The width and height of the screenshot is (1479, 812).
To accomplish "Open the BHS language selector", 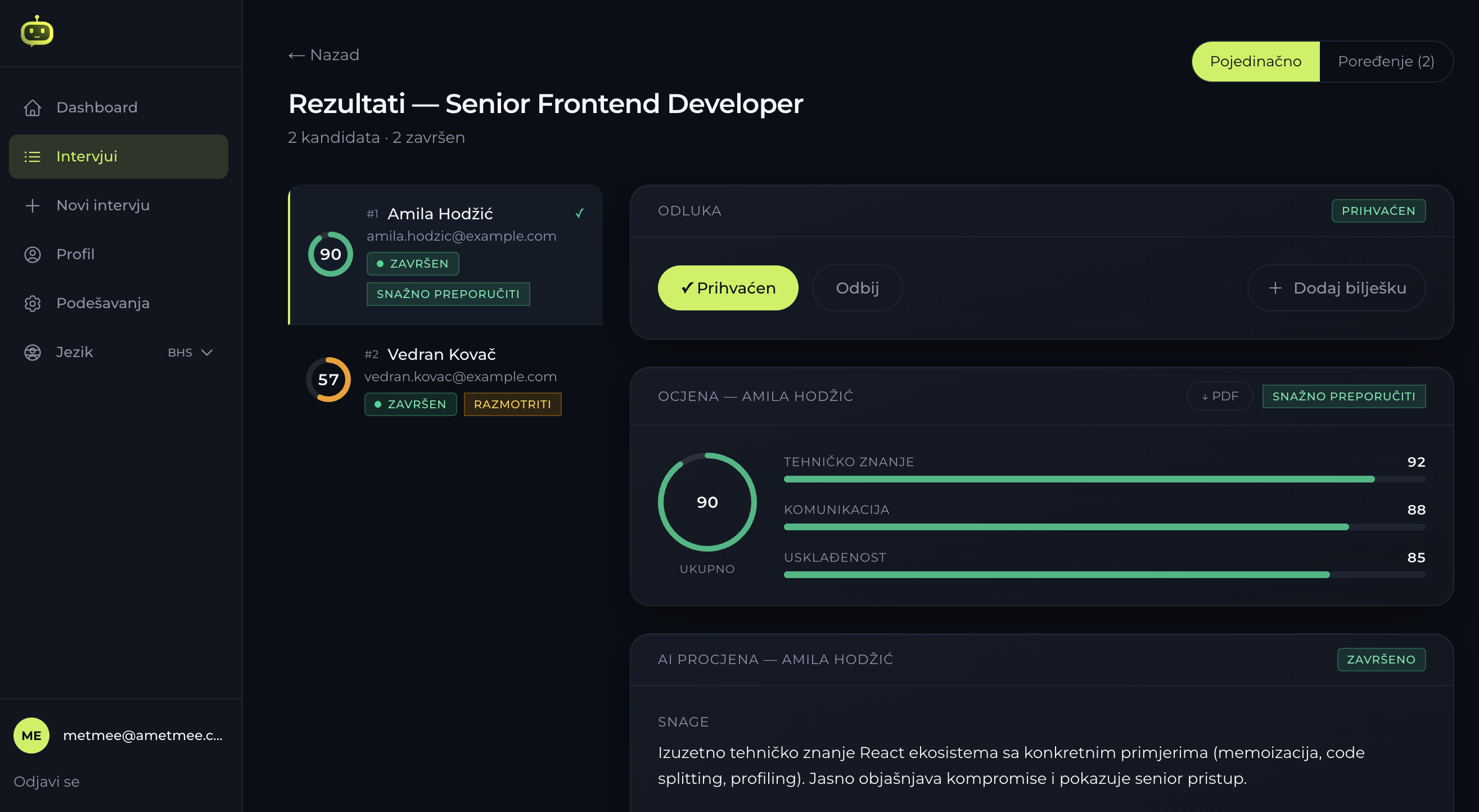I will (x=190, y=352).
